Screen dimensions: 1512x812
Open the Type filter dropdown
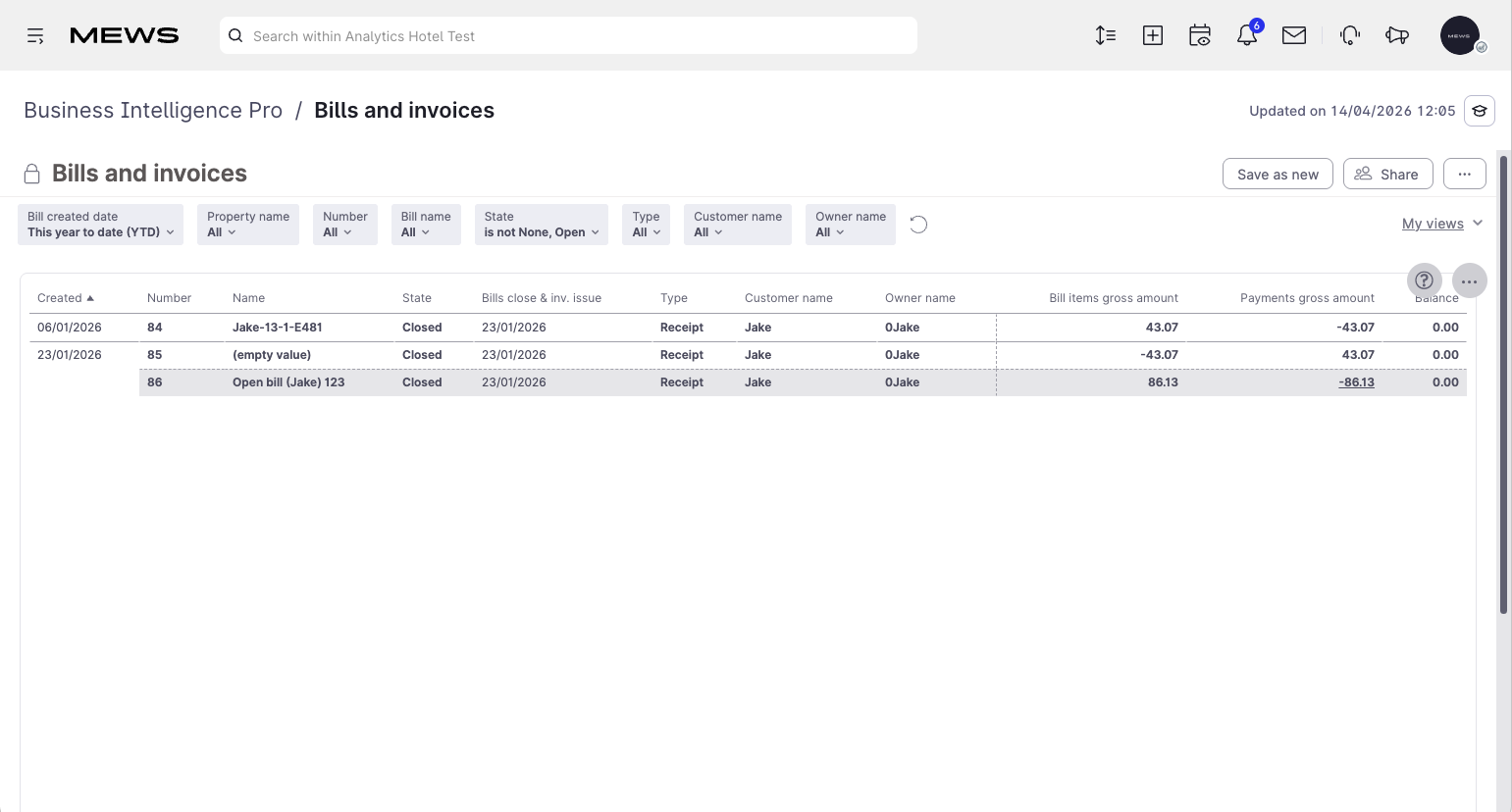[647, 225]
